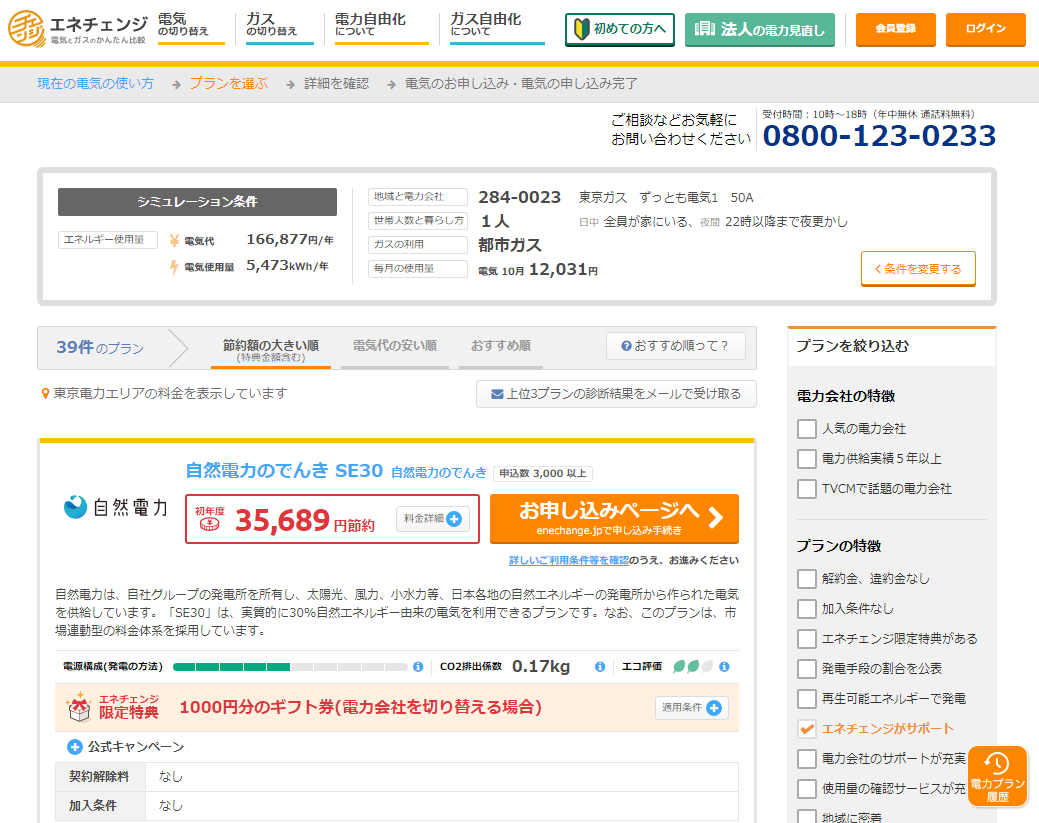Image resolution: width=1039 pixels, height=823 pixels.
Task: Click the エコ評価 leaf rating icons
Action: [692, 667]
